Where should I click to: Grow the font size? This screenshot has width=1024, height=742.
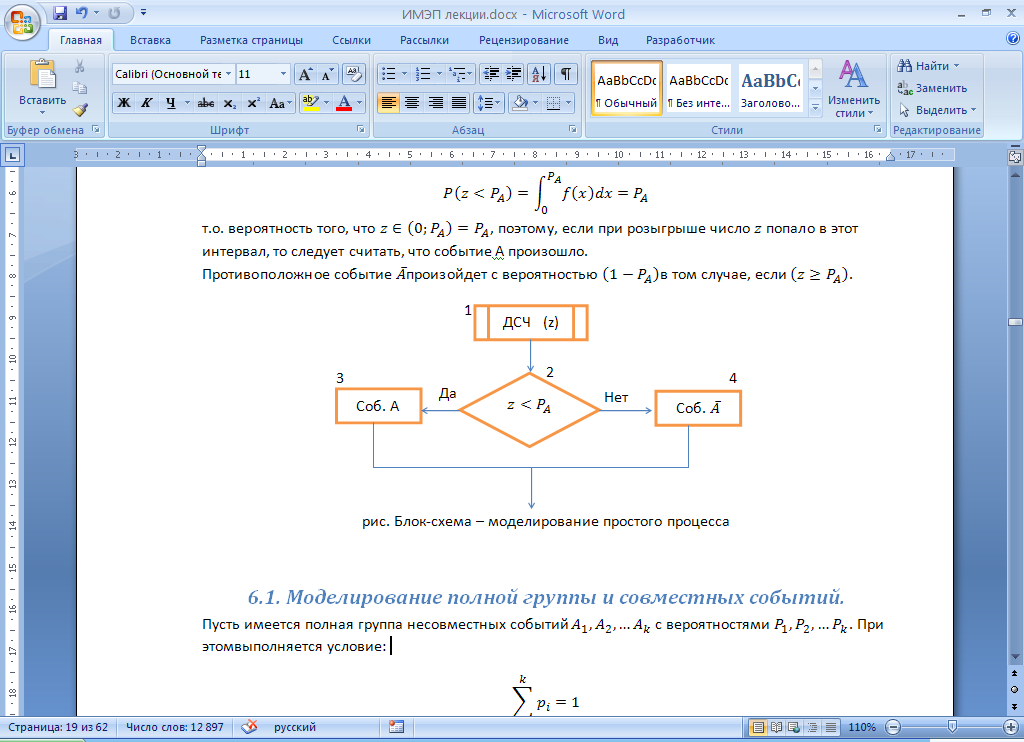tap(305, 74)
